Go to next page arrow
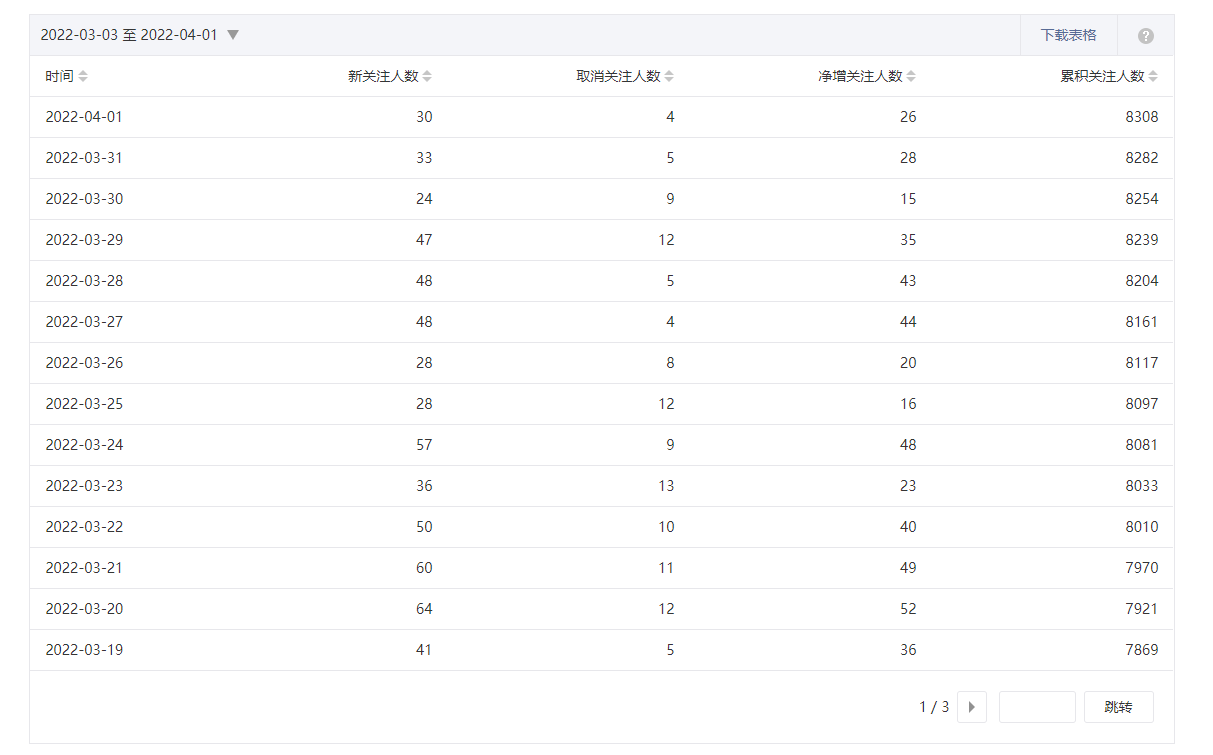Image resolution: width=1213 pixels, height=755 pixels. [971, 707]
